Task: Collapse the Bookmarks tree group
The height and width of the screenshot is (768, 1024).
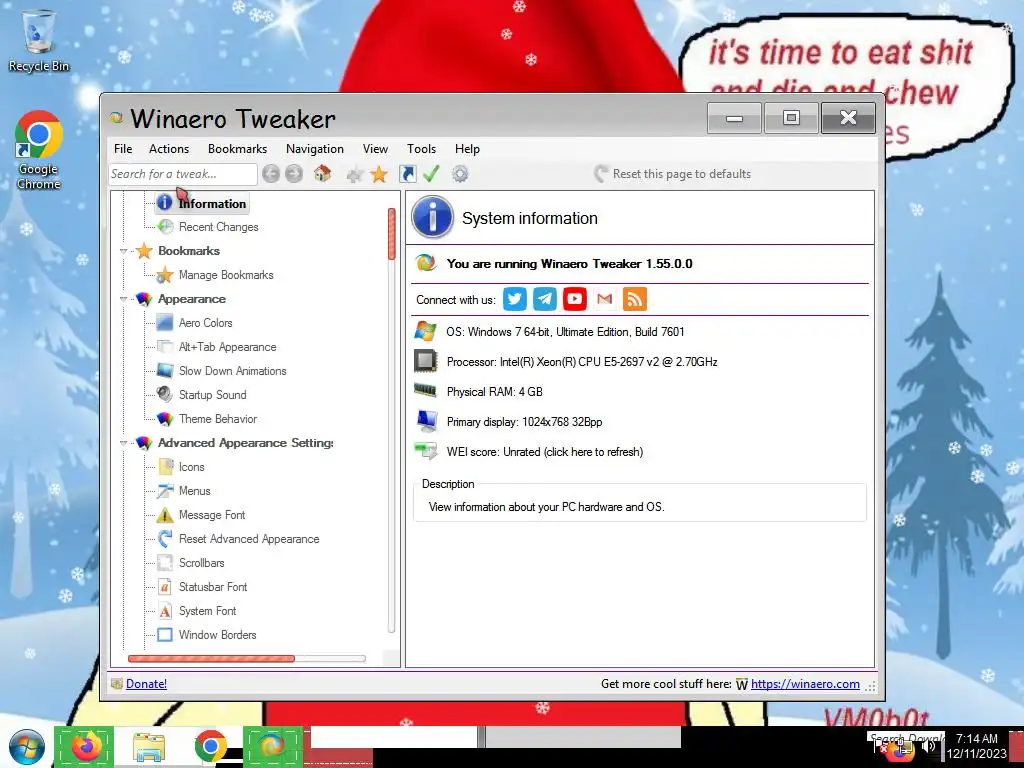Action: pyautogui.click(x=123, y=251)
